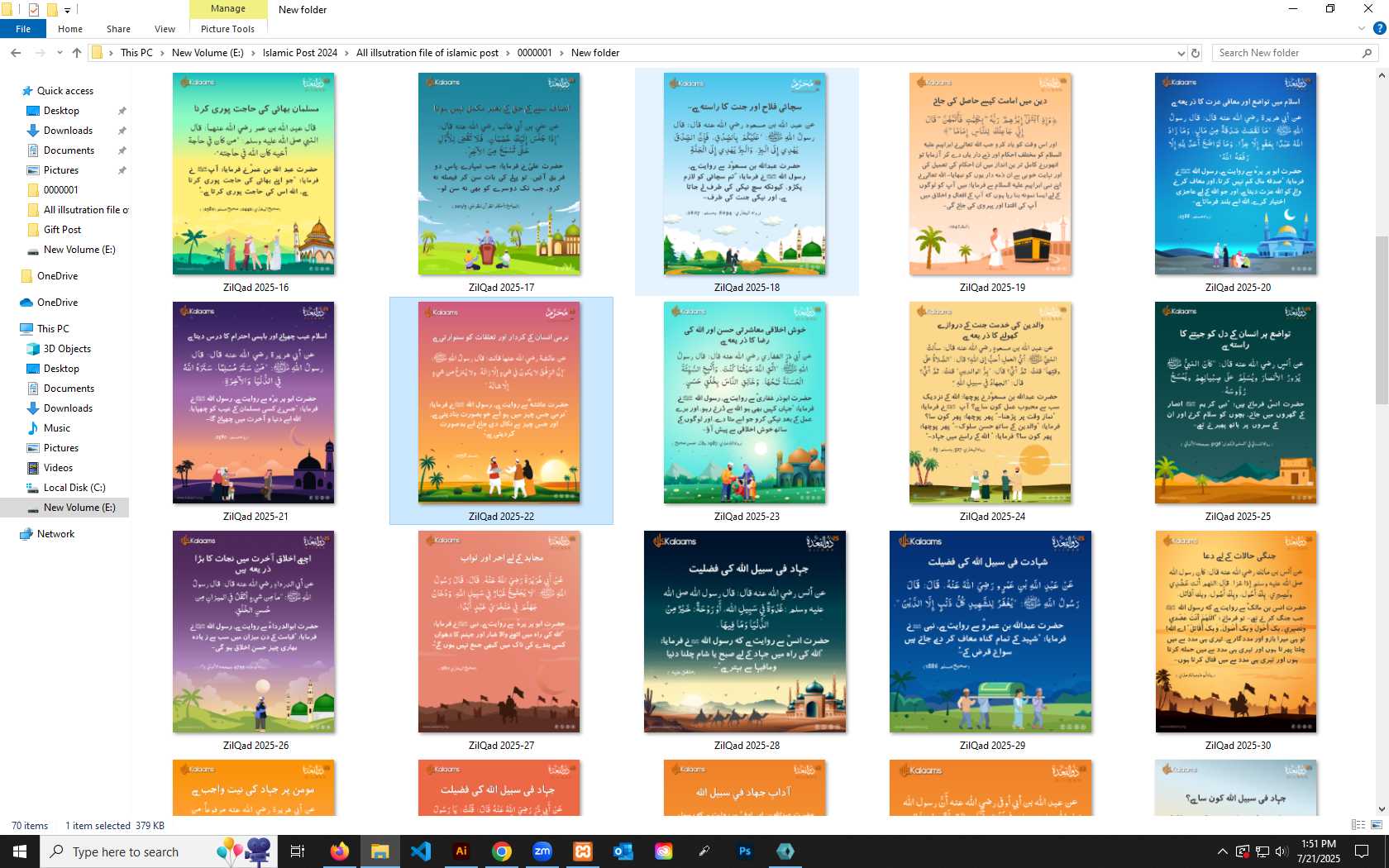Screen dimensions: 1389x868
Task: Expand the address bar history dropdown
Action: click(1181, 53)
